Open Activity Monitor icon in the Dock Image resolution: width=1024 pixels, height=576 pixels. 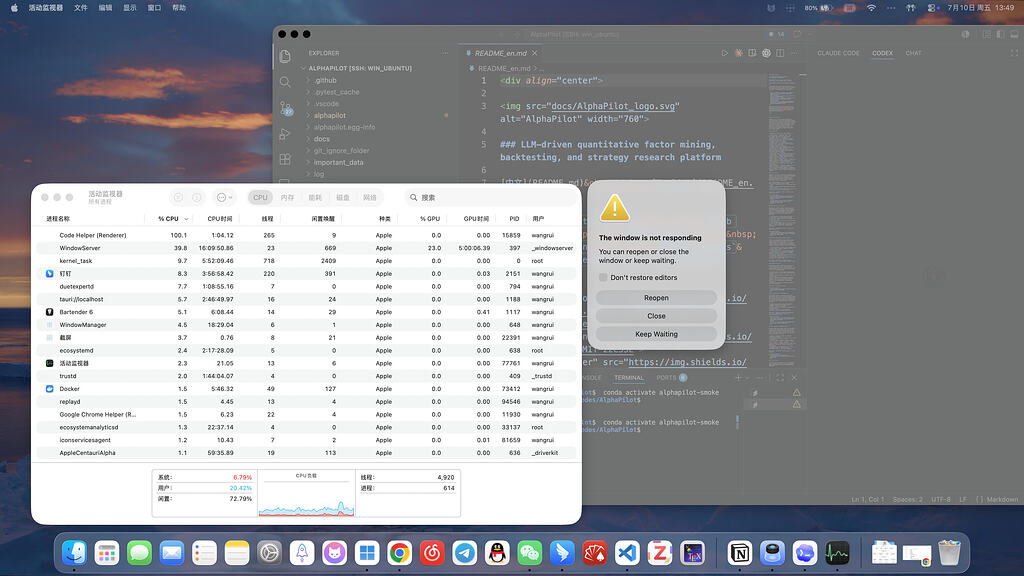pyautogui.click(x=837, y=553)
